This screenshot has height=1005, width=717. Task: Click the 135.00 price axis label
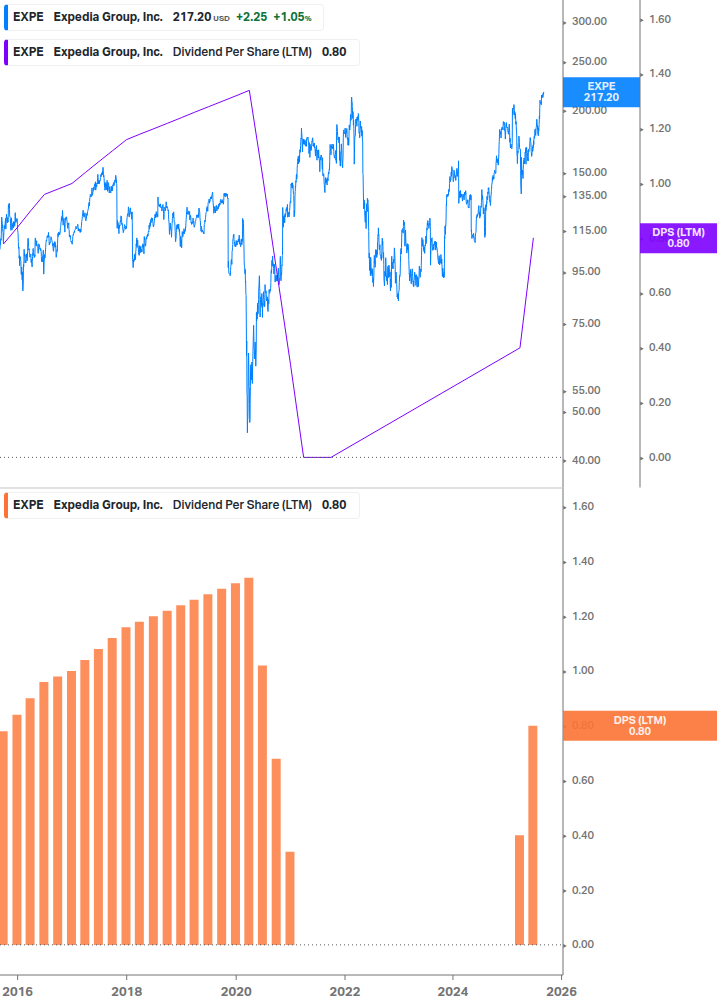(589, 195)
